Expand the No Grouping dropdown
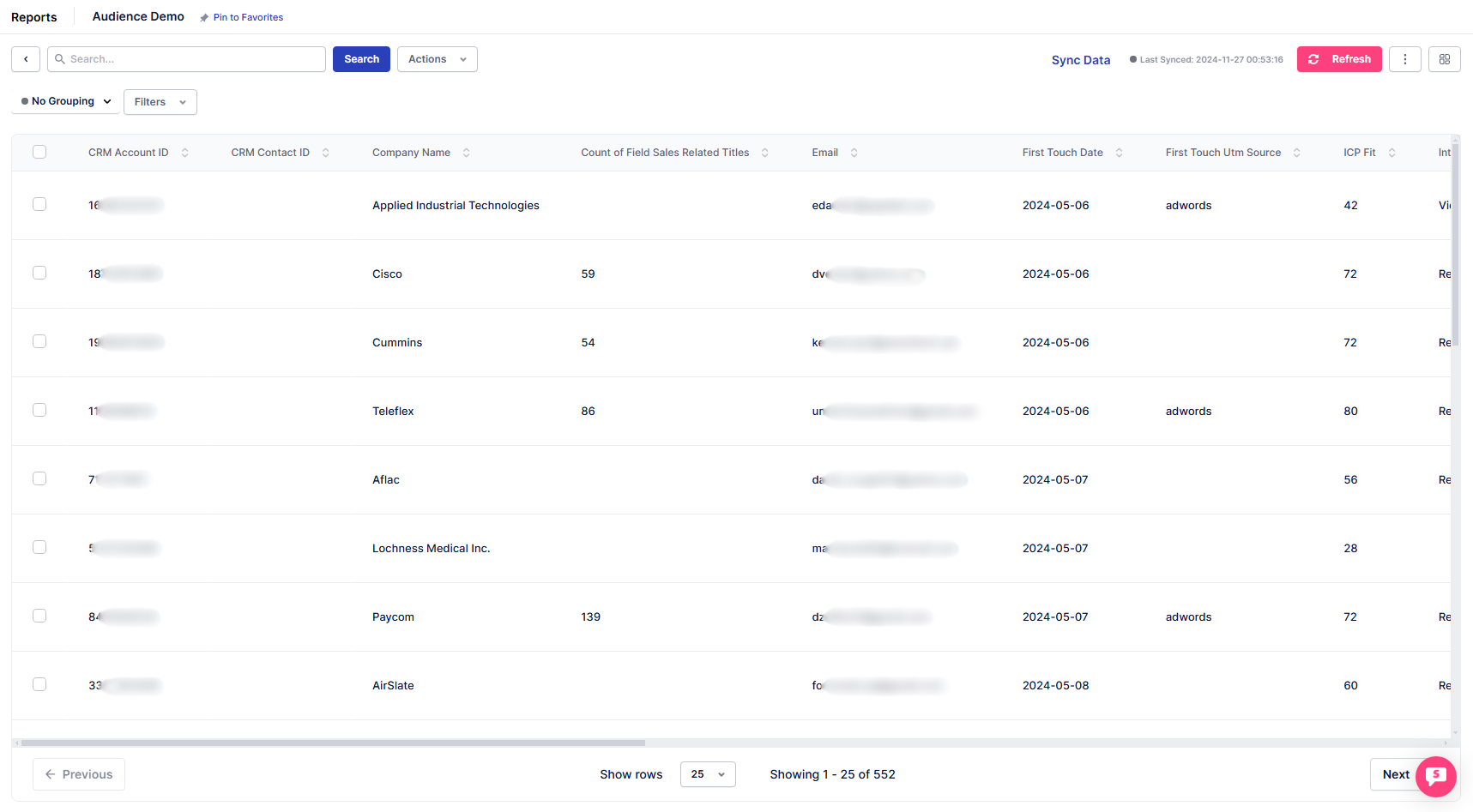 (x=66, y=101)
